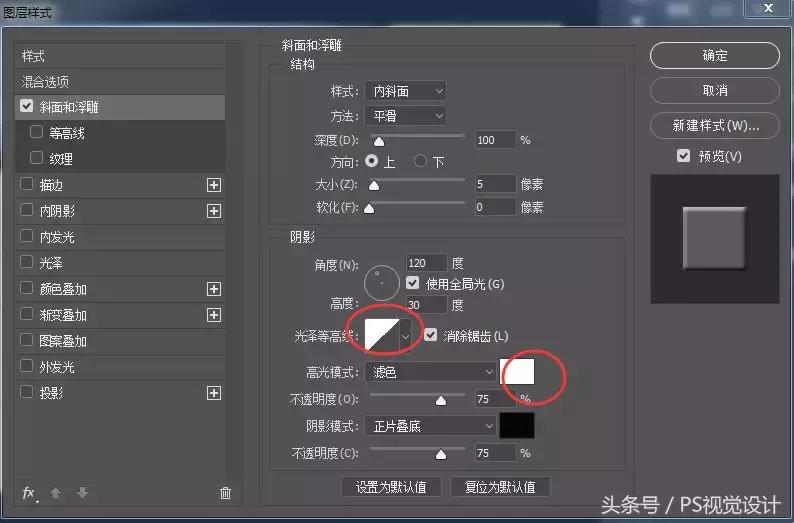Click the move effect down arrow
This screenshot has height=523, width=794.
pyautogui.click(x=82, y=492)
